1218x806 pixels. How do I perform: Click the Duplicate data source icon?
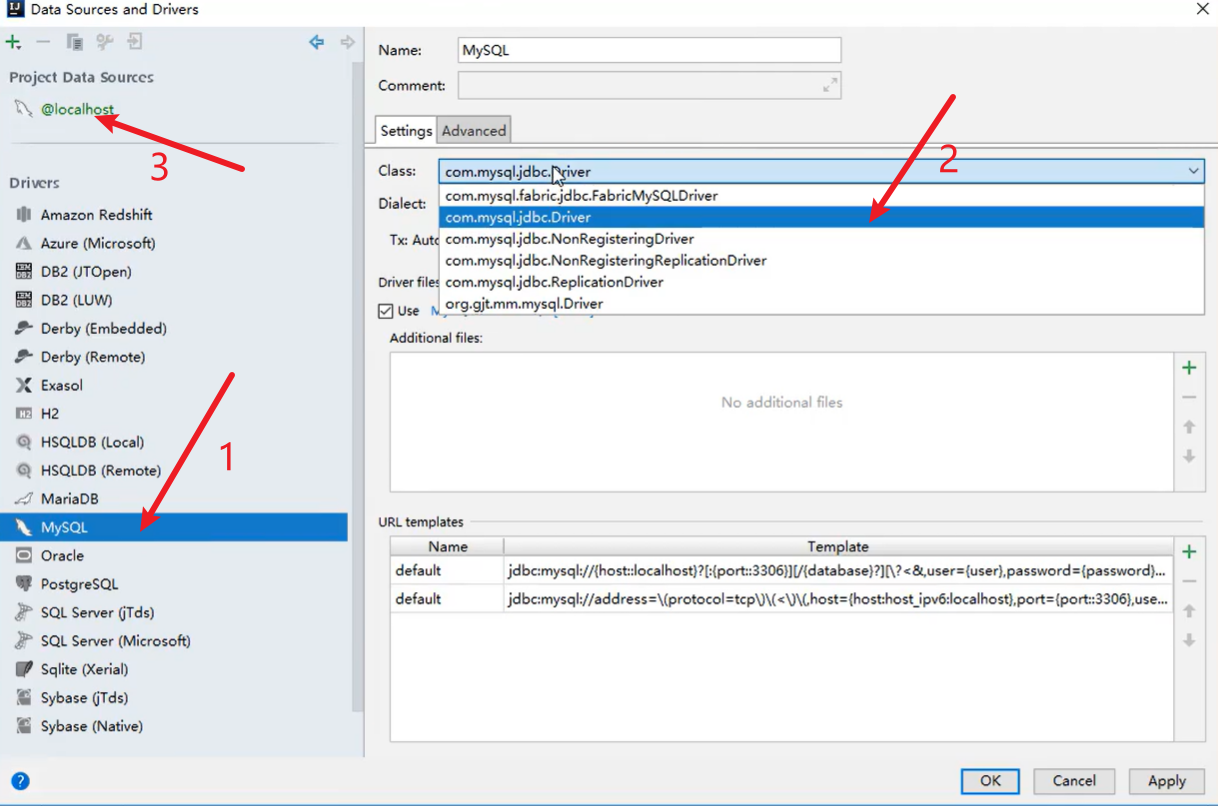pos(74,42)
